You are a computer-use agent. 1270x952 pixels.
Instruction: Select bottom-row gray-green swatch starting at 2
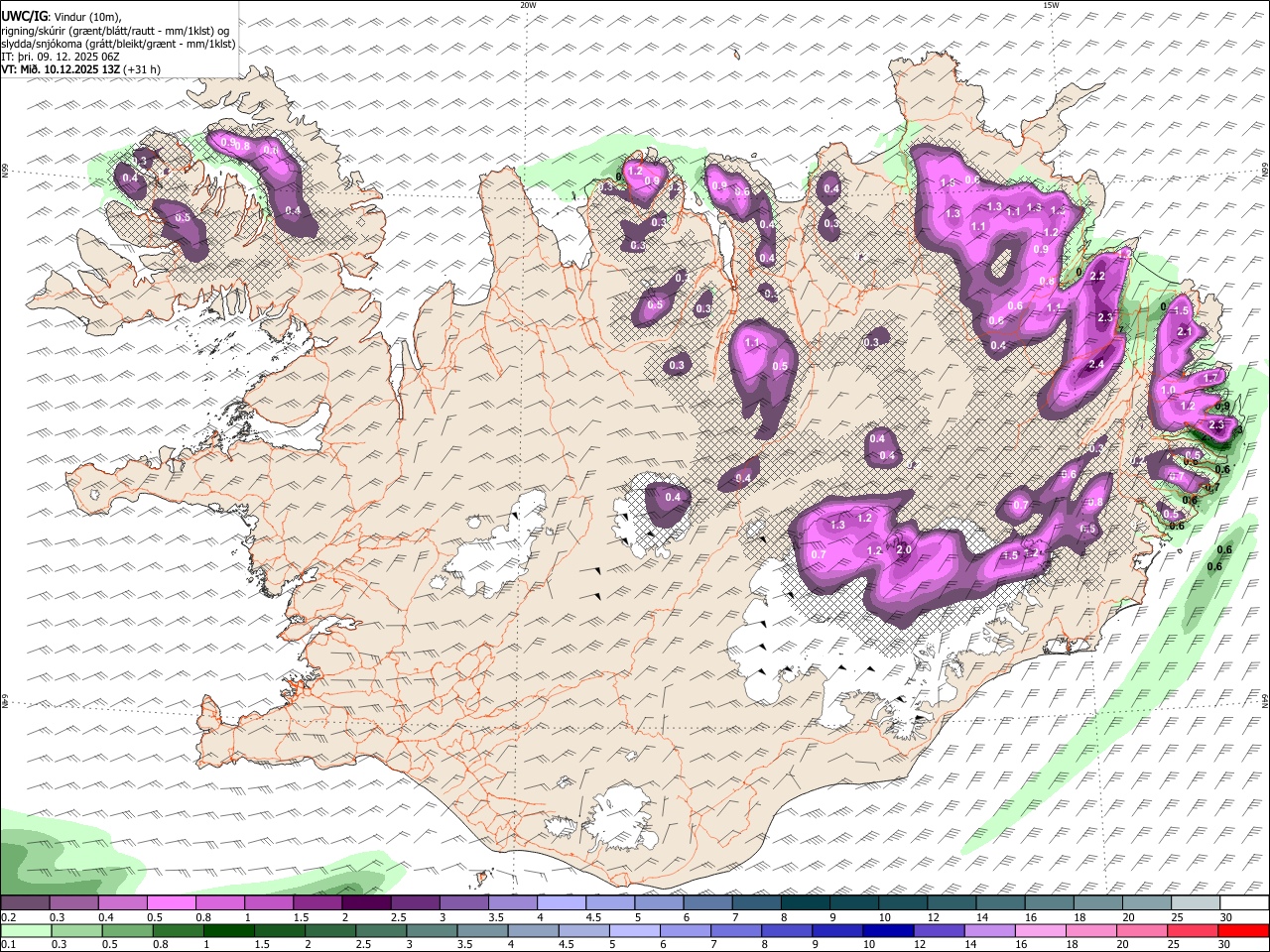tap(330, 931)
